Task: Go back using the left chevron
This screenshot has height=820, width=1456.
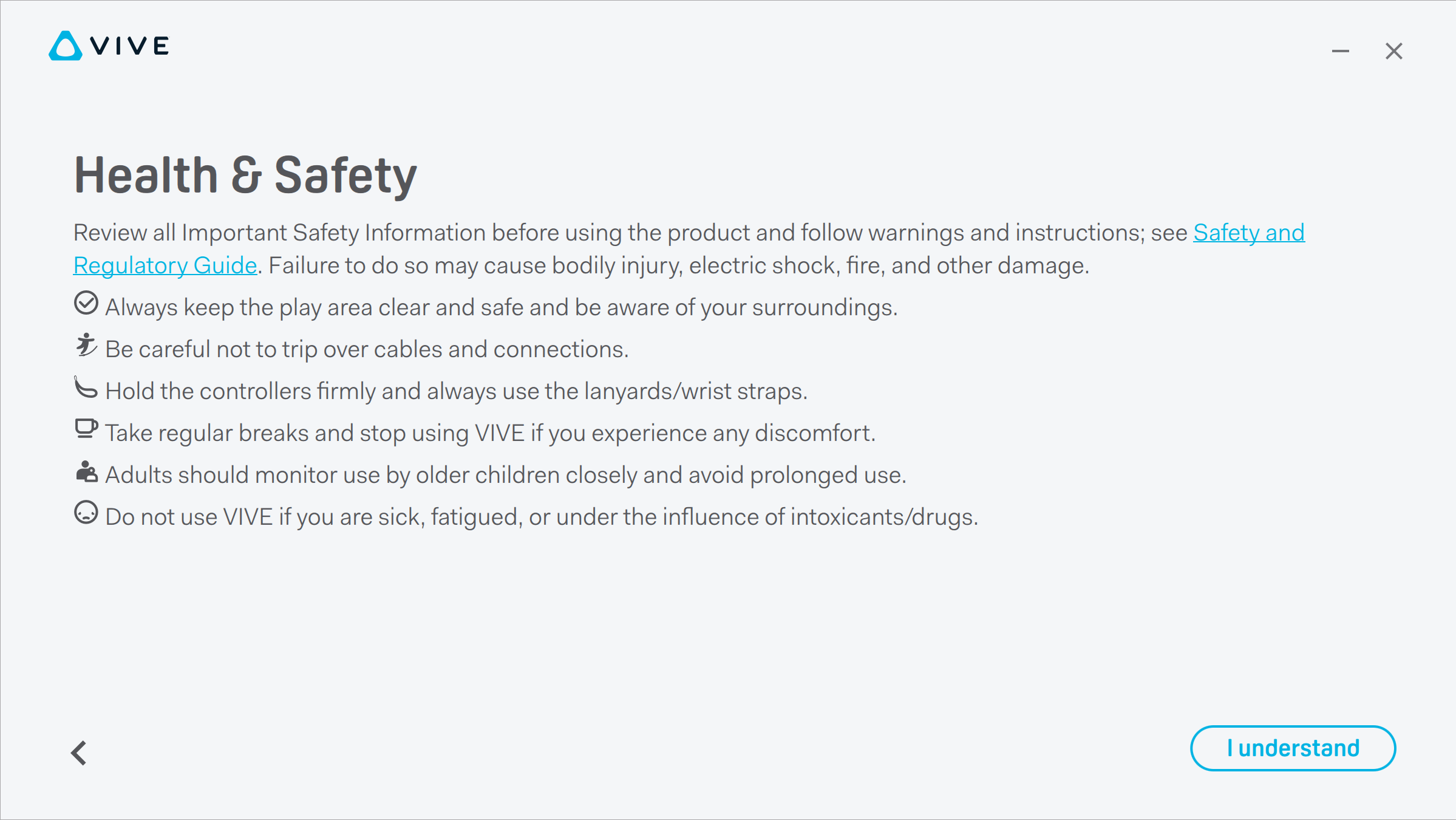Action: 79,753
